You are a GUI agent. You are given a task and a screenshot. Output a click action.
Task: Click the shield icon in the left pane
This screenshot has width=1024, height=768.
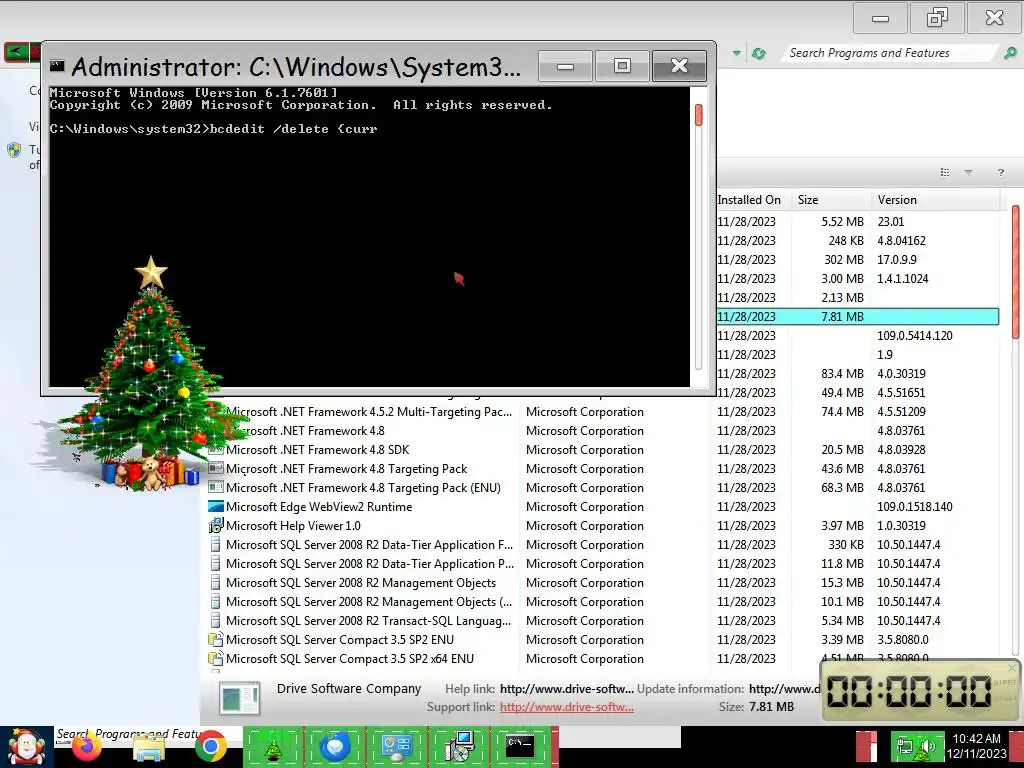pos(14,150)
